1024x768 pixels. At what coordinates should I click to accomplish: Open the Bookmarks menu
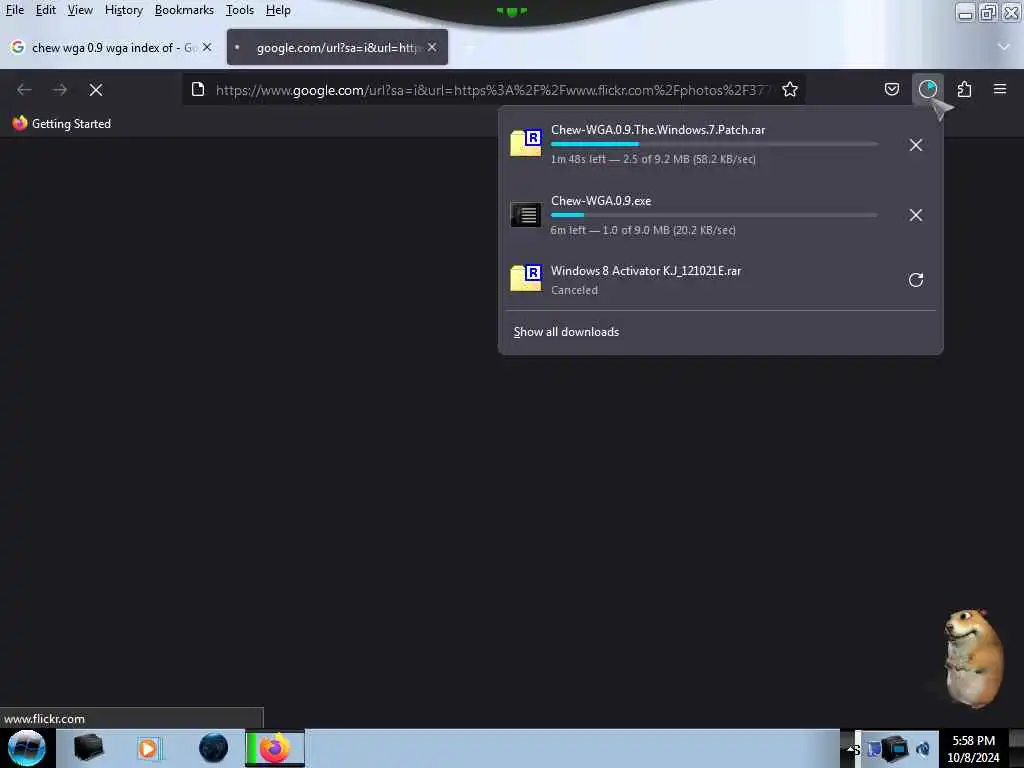pos(184,10)
